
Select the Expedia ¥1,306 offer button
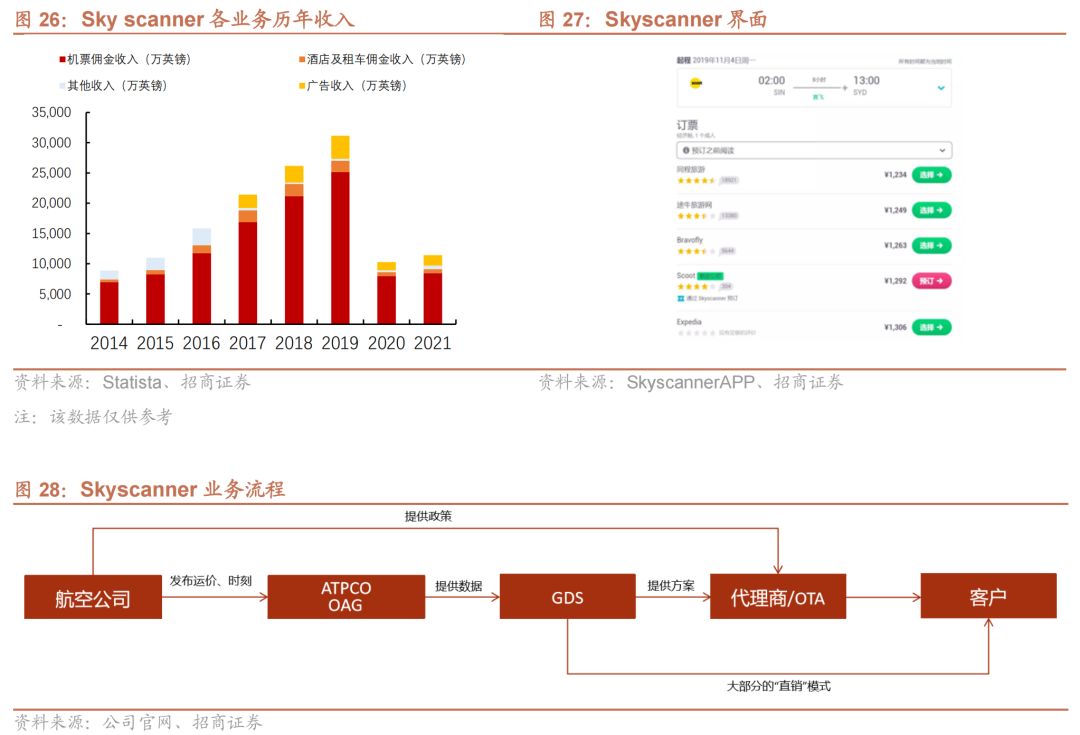tap(931, 327)
